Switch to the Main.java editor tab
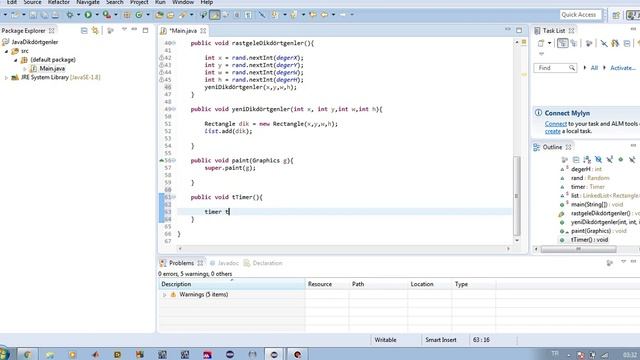The height and width of the screenshot is (360, 640). [183, 31]
